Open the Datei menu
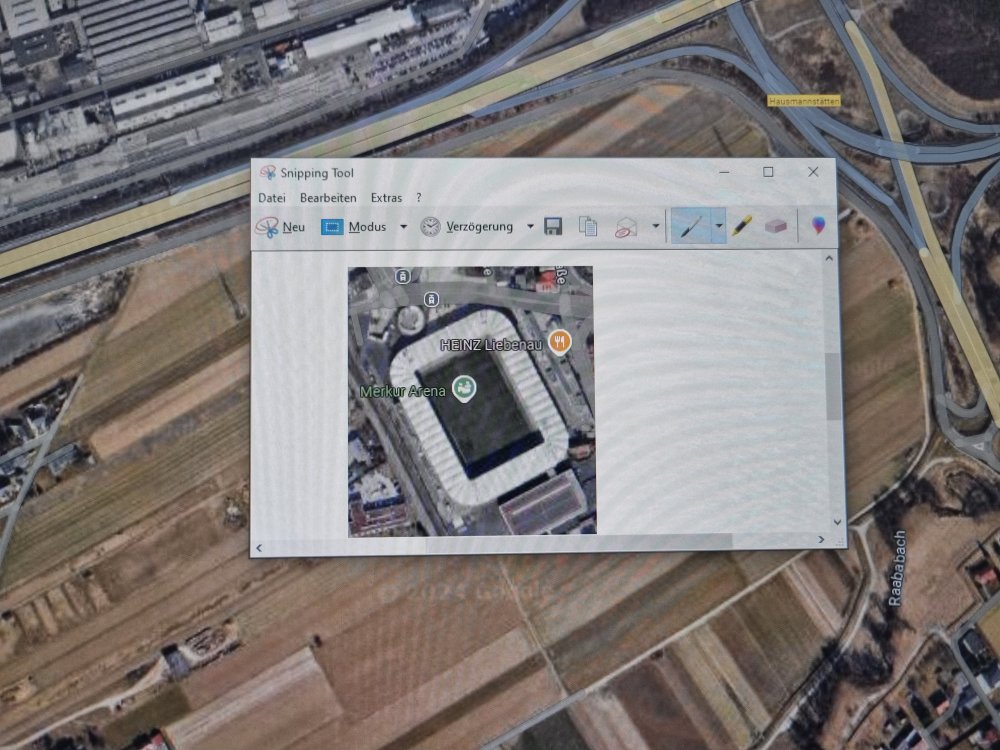Viewport: 1000px width, 750px height. [x=272, y=198]
